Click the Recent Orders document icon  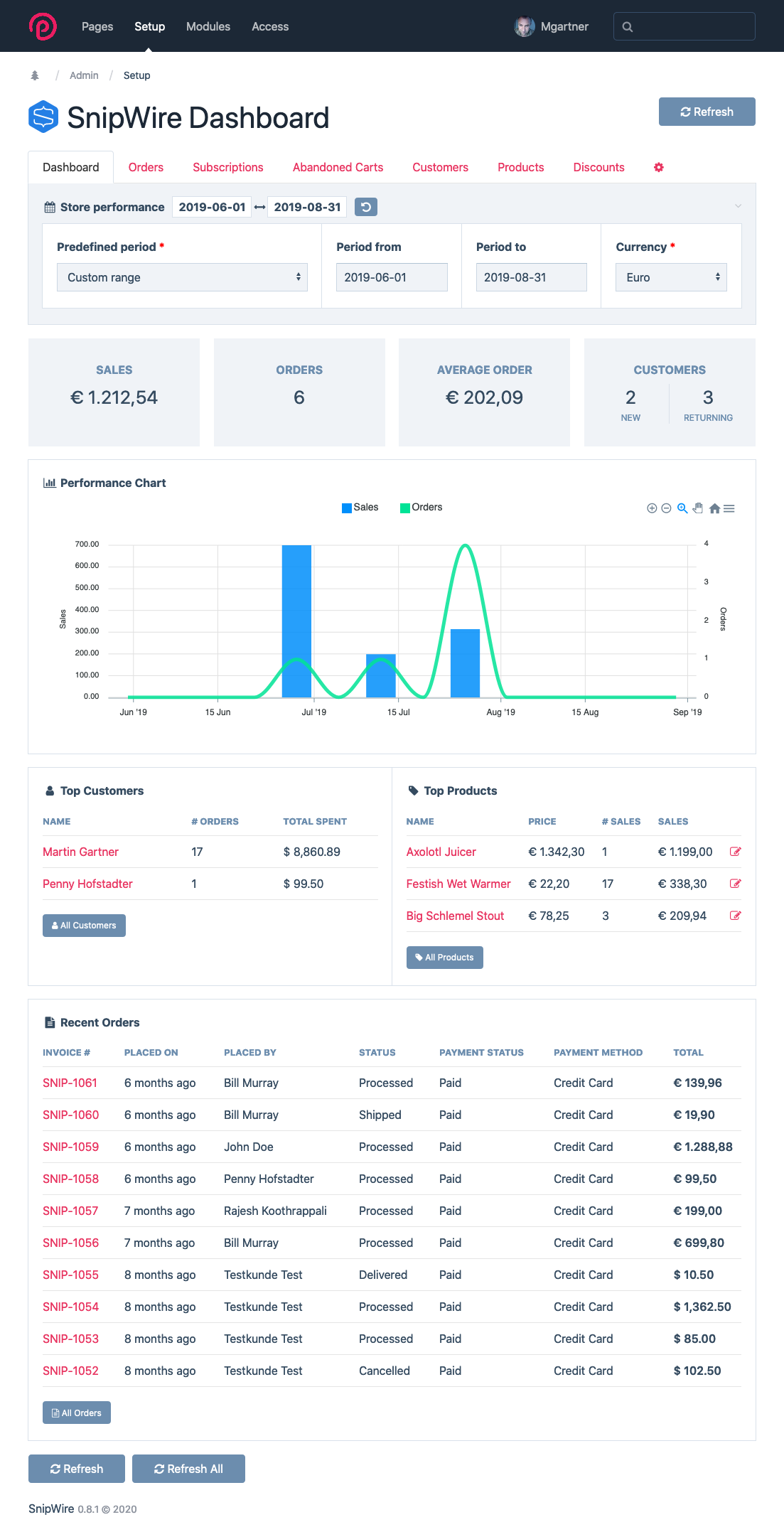[50, 1022]
